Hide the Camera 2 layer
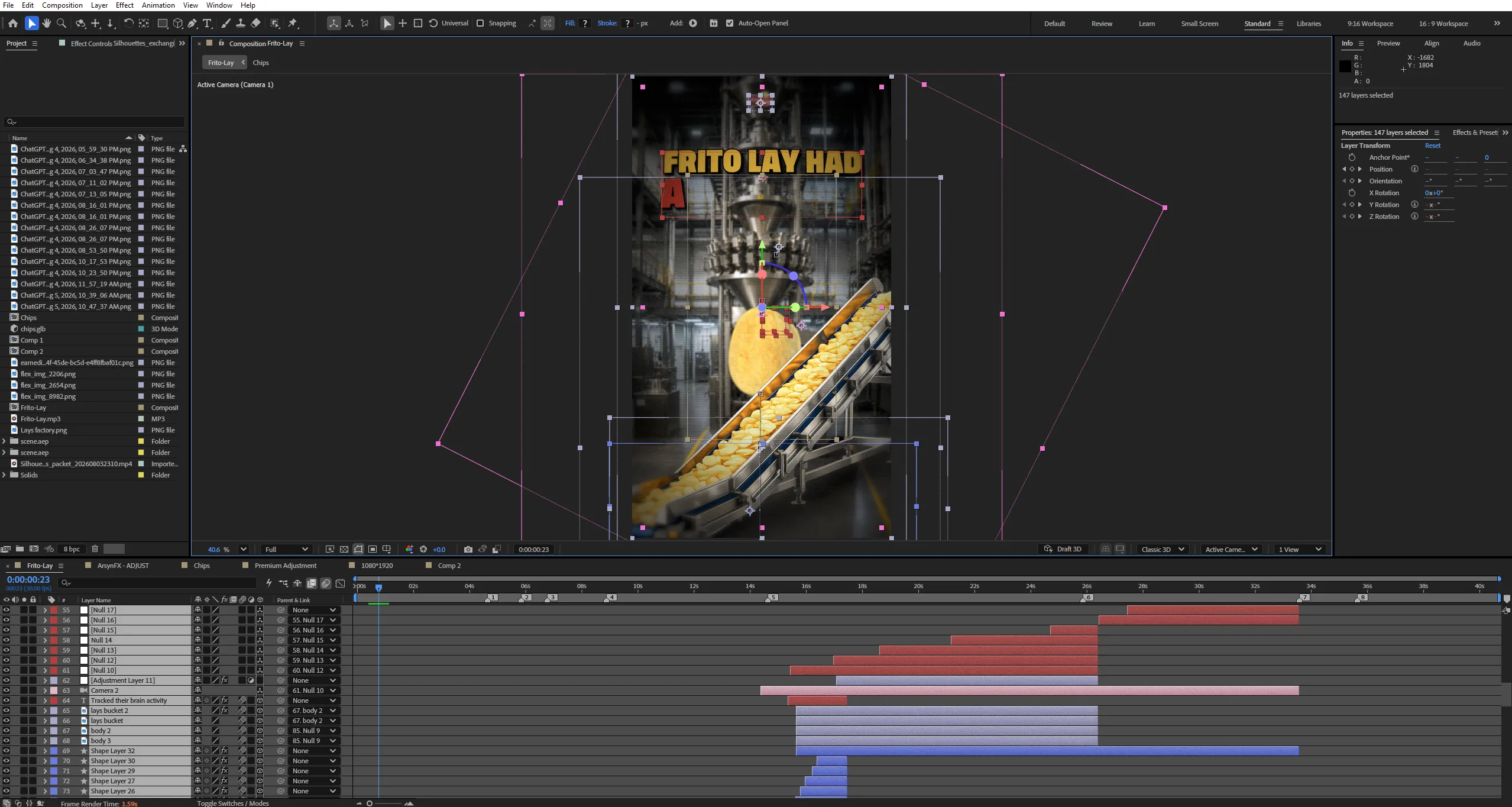This screenshot has width=1512, height=807. click(x=7, y=690)
